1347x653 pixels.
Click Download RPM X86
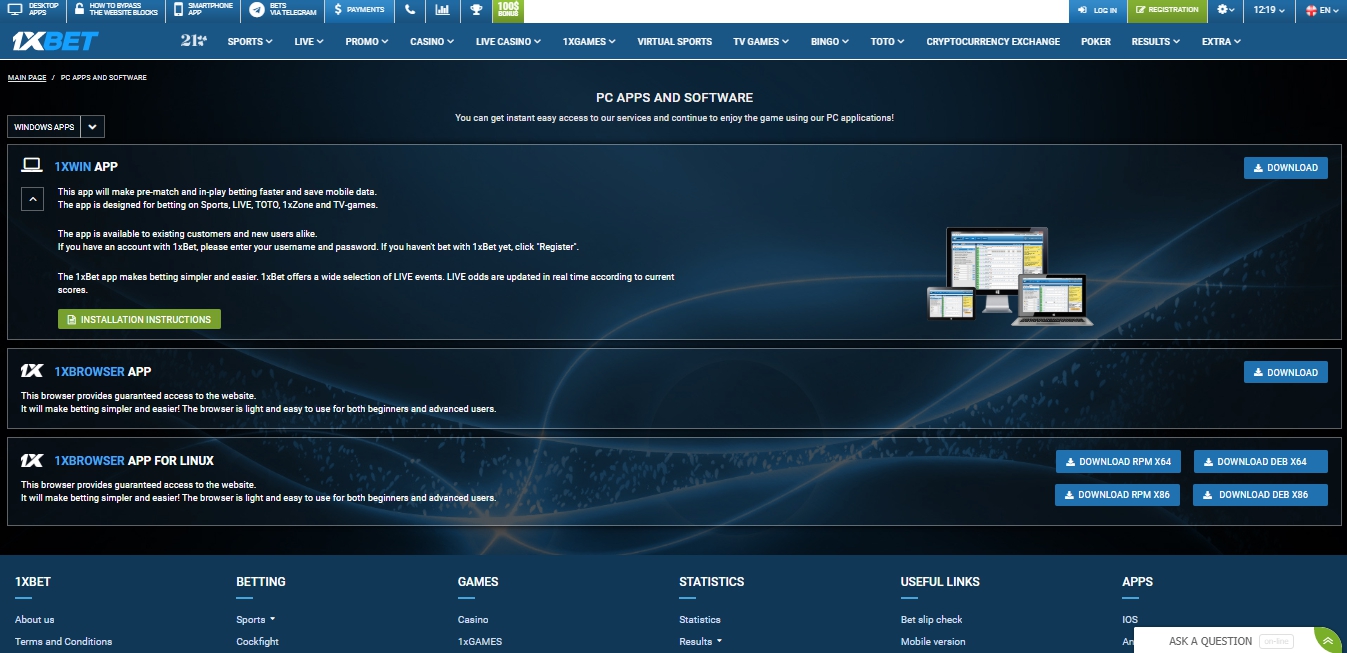(x=1117, y=494)
